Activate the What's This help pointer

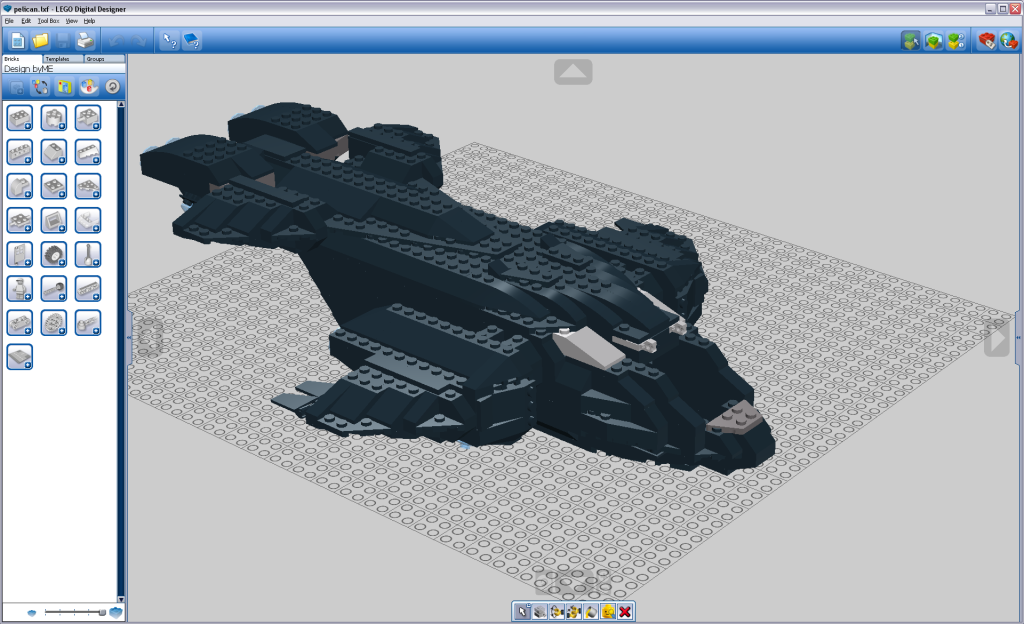170,40
